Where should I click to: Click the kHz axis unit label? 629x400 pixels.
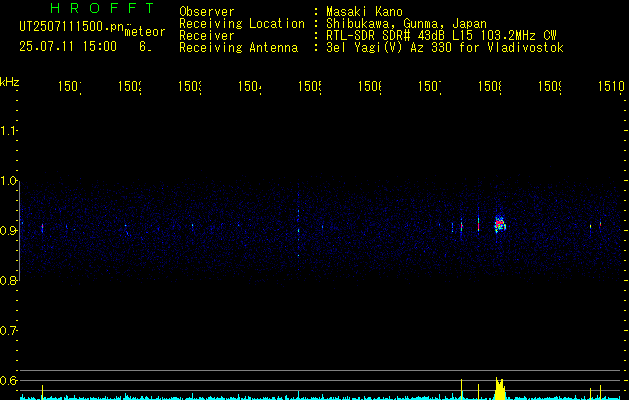10,82
